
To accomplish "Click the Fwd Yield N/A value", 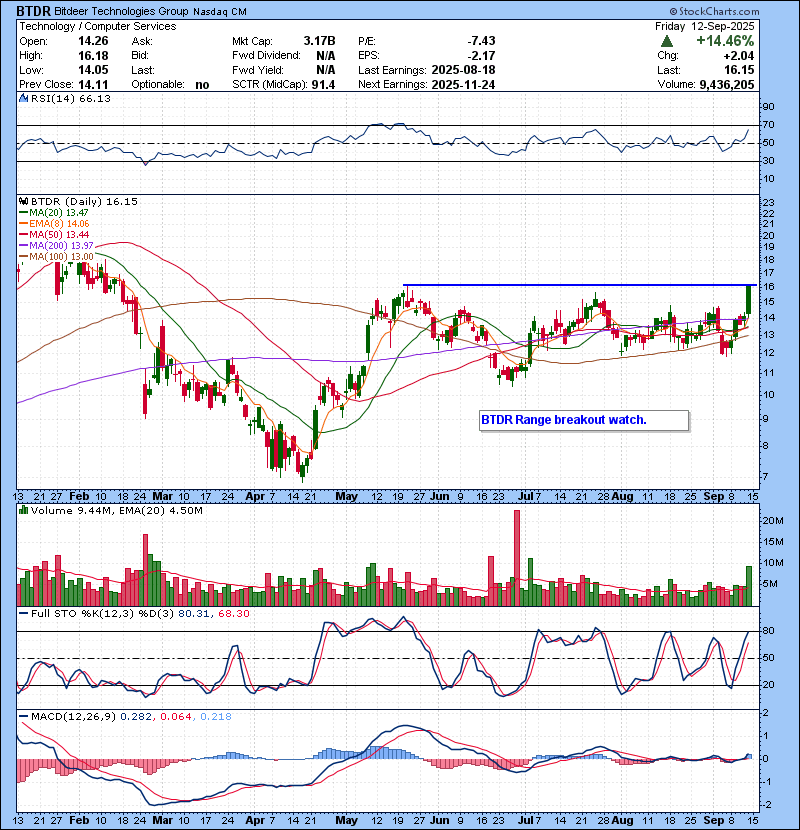I will coord(326,70).
